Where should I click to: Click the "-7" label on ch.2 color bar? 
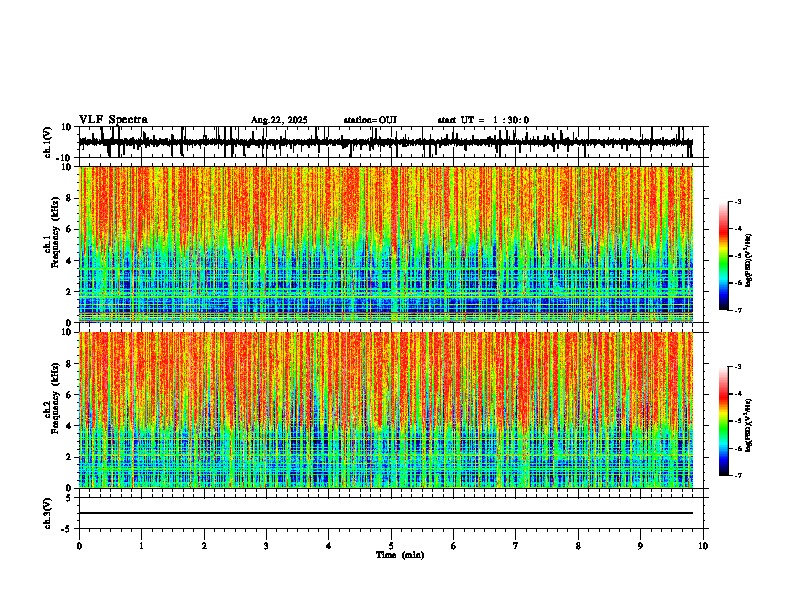(737, 475)
